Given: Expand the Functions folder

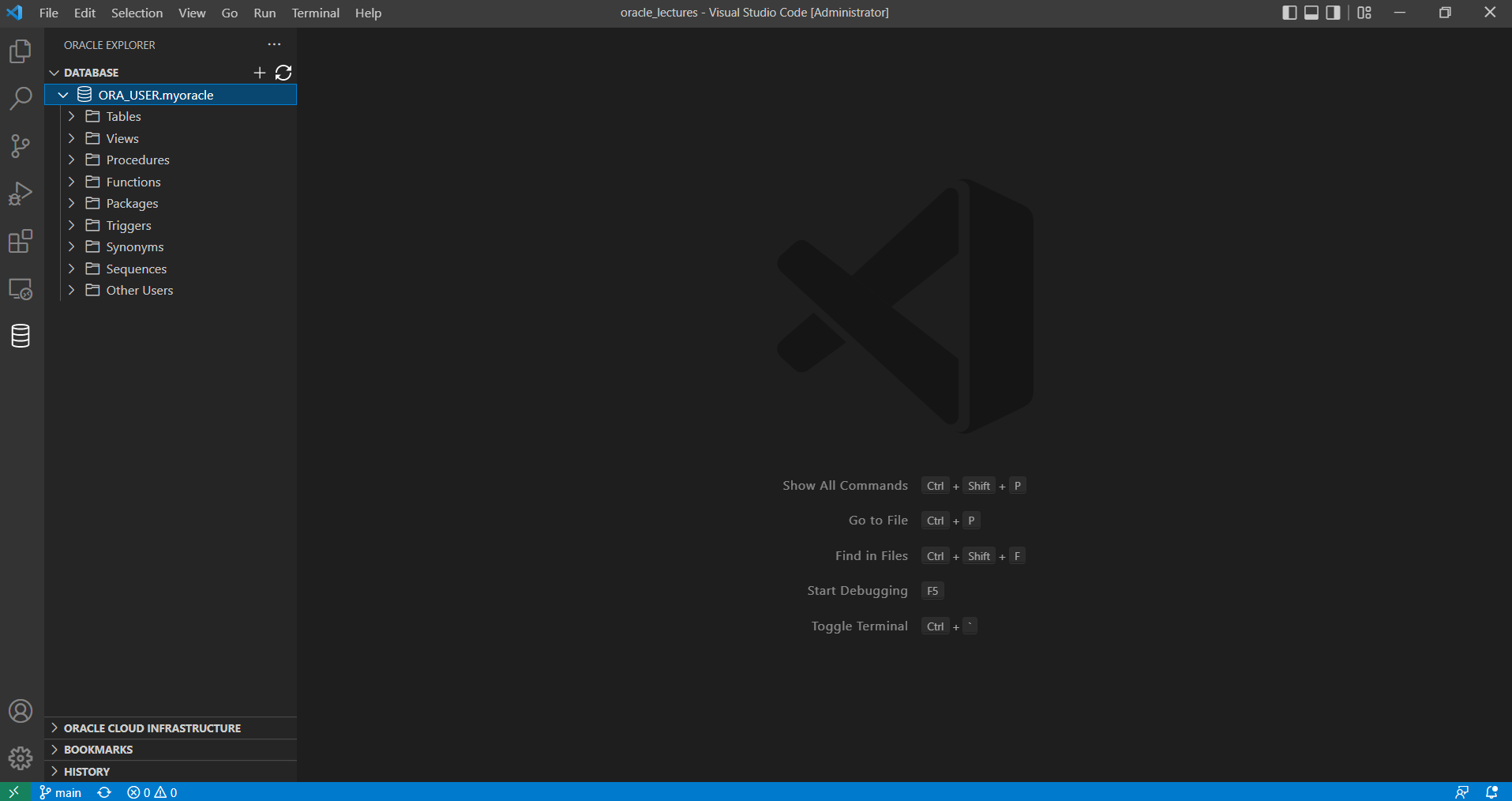Looking at the screenshot, I should click(x=71, y=182).
